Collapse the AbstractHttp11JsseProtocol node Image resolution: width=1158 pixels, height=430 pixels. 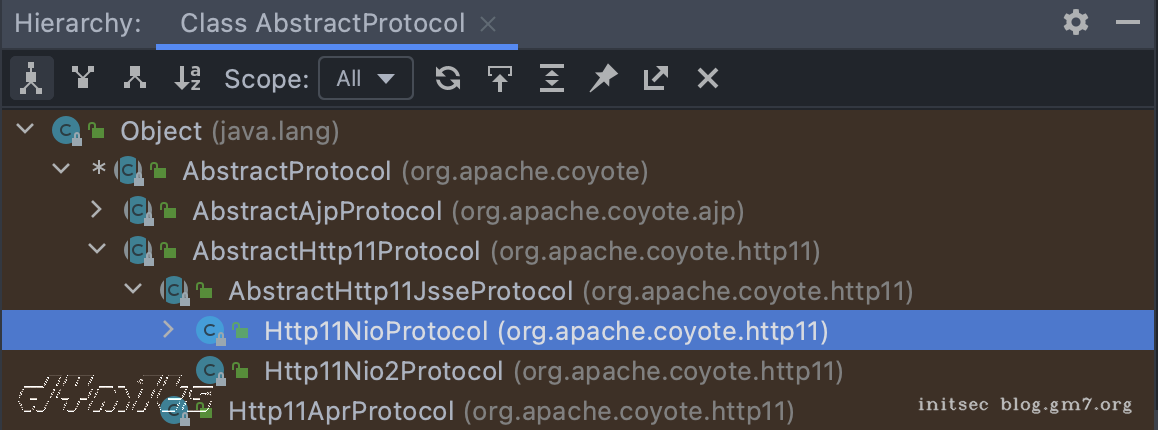(132, 290)
